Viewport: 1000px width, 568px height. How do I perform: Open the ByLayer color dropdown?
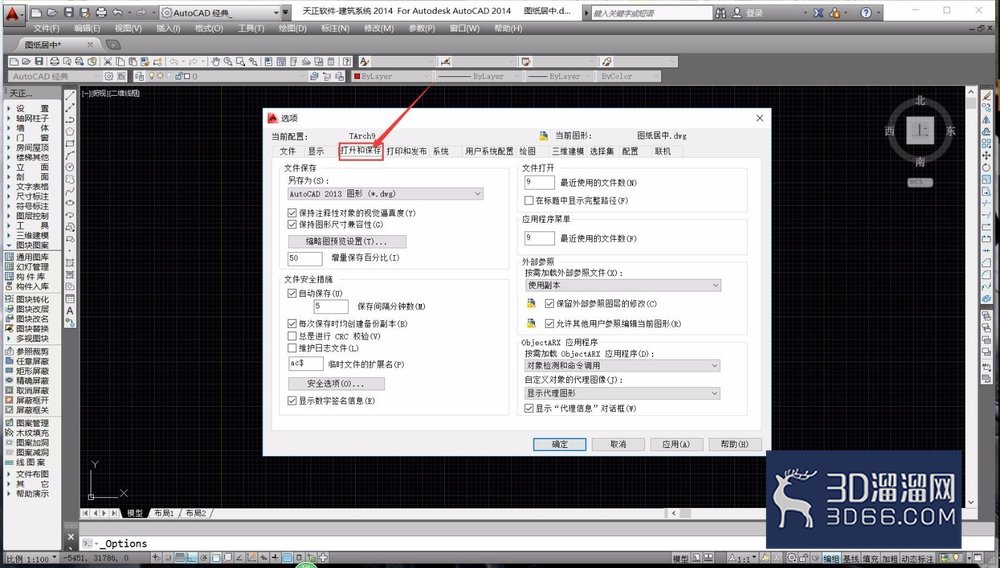pyautogui.click(x=392, y=76)
